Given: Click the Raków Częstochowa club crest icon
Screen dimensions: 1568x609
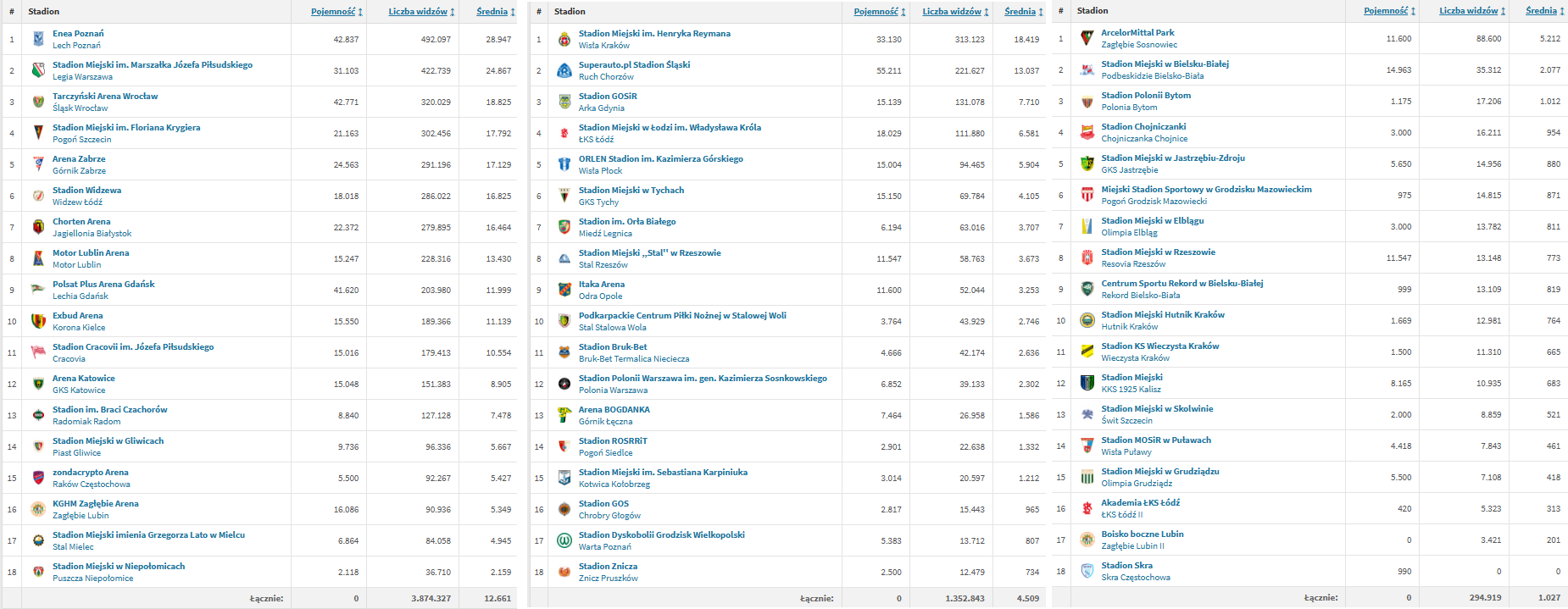Looking at the screenshot, I should pos(38,478).
